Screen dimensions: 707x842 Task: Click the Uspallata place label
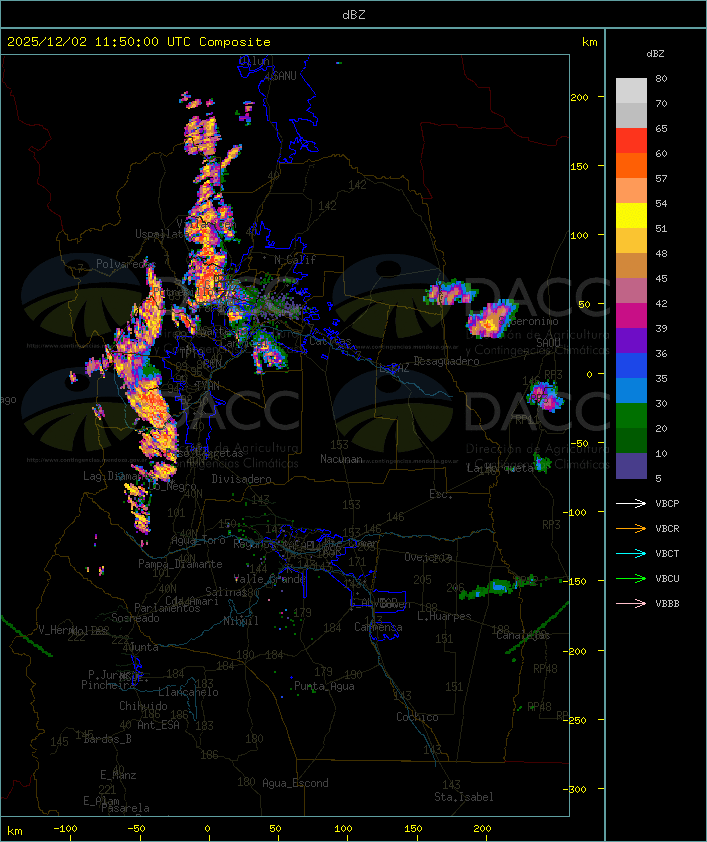tap(161, 234)
